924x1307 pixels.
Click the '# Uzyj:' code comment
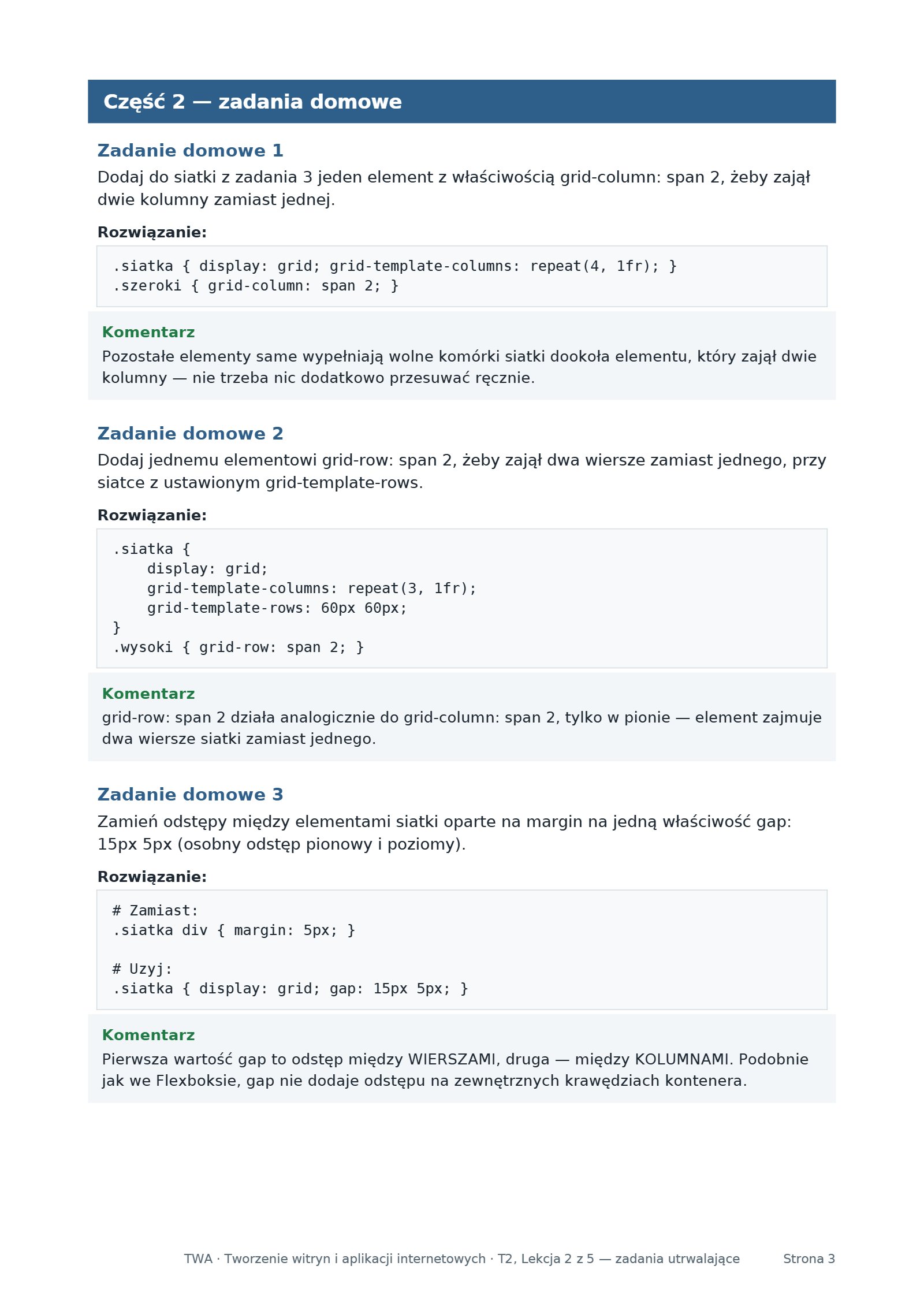[142, 969]
